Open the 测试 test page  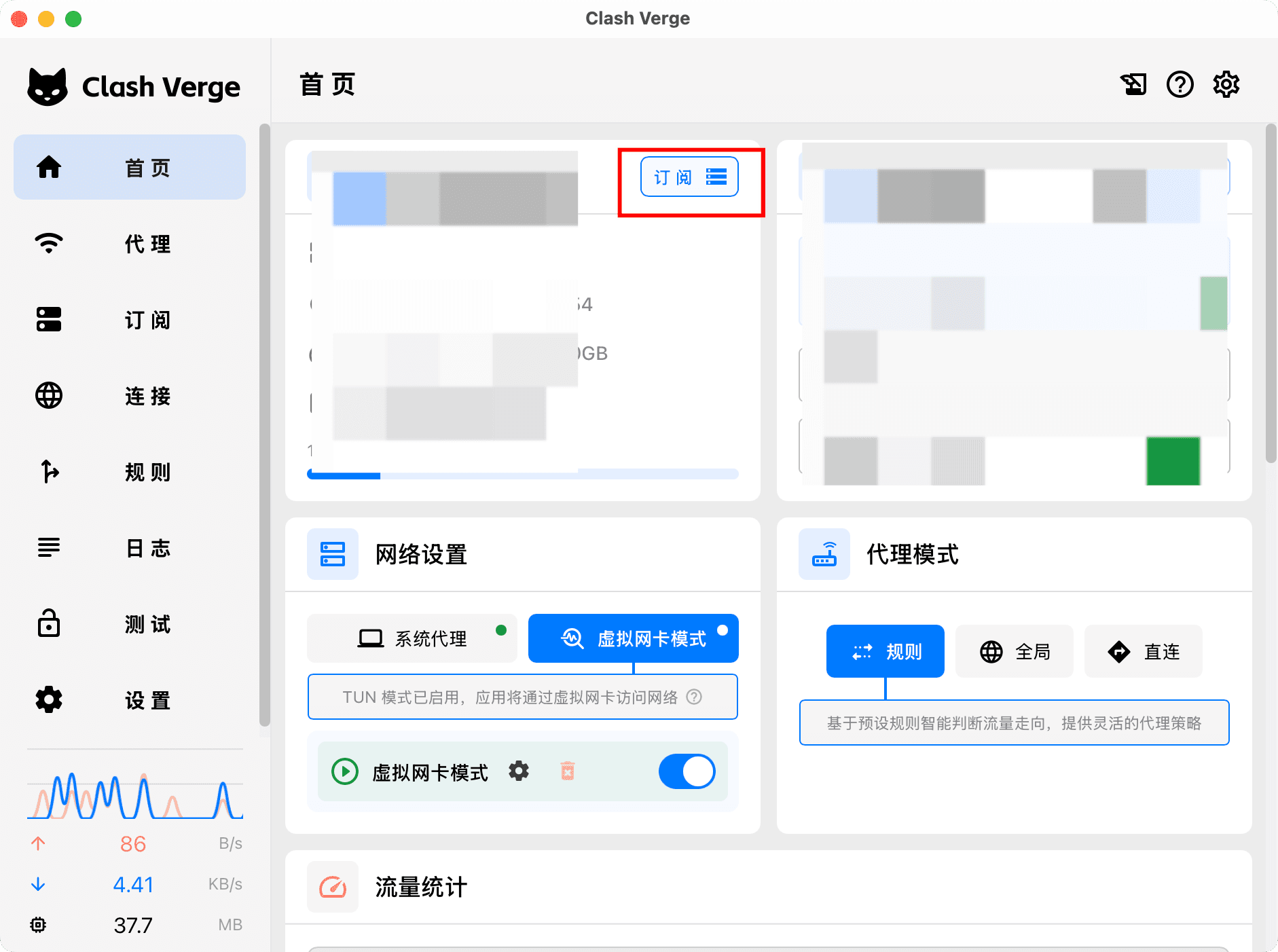coord(130,623)
